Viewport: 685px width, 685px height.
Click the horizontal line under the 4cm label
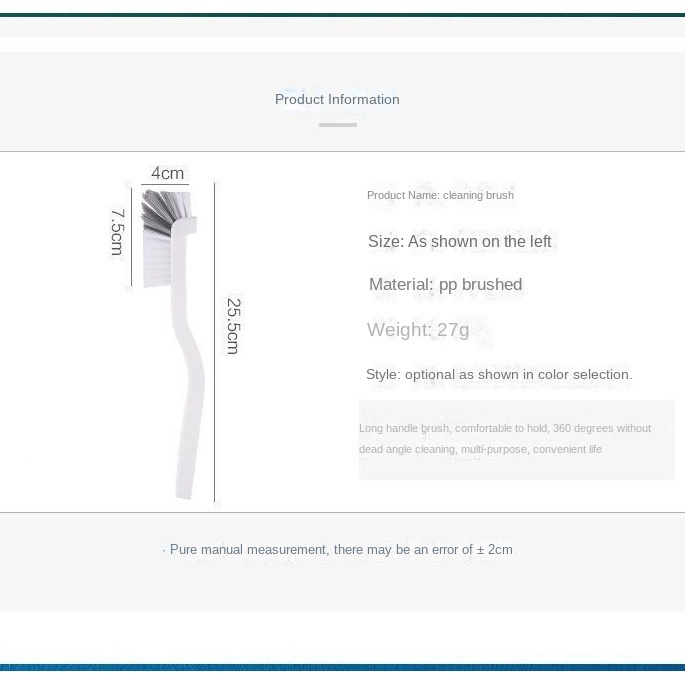point(165,184)
